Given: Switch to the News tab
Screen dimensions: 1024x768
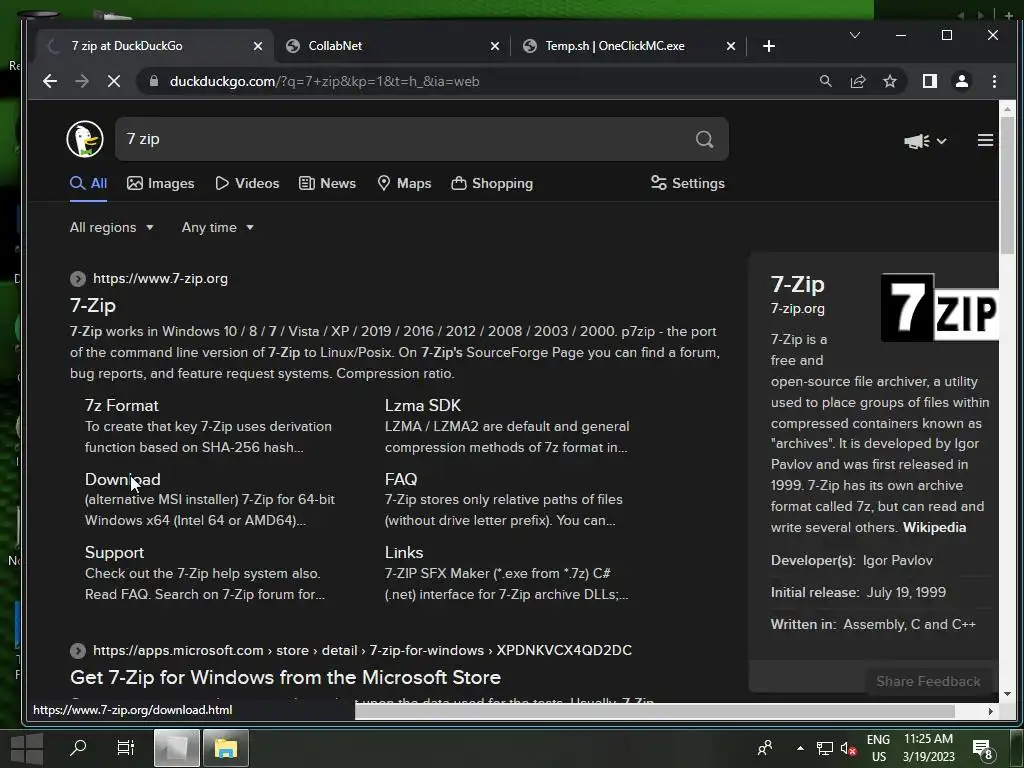Looking at the screenshot, I should pyautogui.click(x=327, y=184).
